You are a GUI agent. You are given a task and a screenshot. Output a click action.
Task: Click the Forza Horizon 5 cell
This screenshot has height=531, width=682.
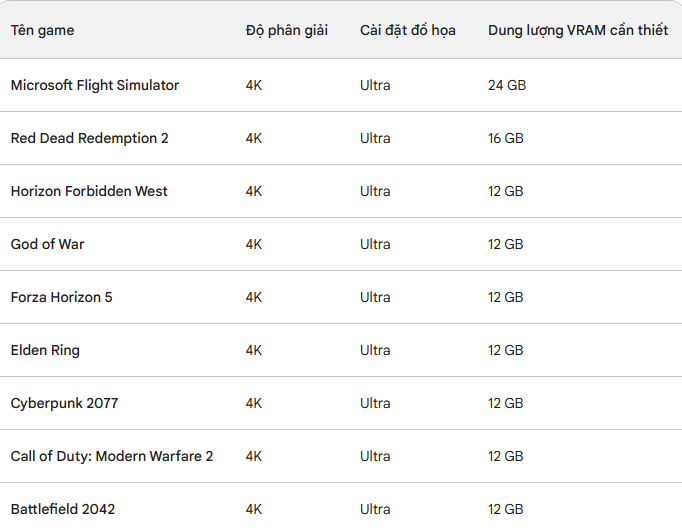click(61, 297)
